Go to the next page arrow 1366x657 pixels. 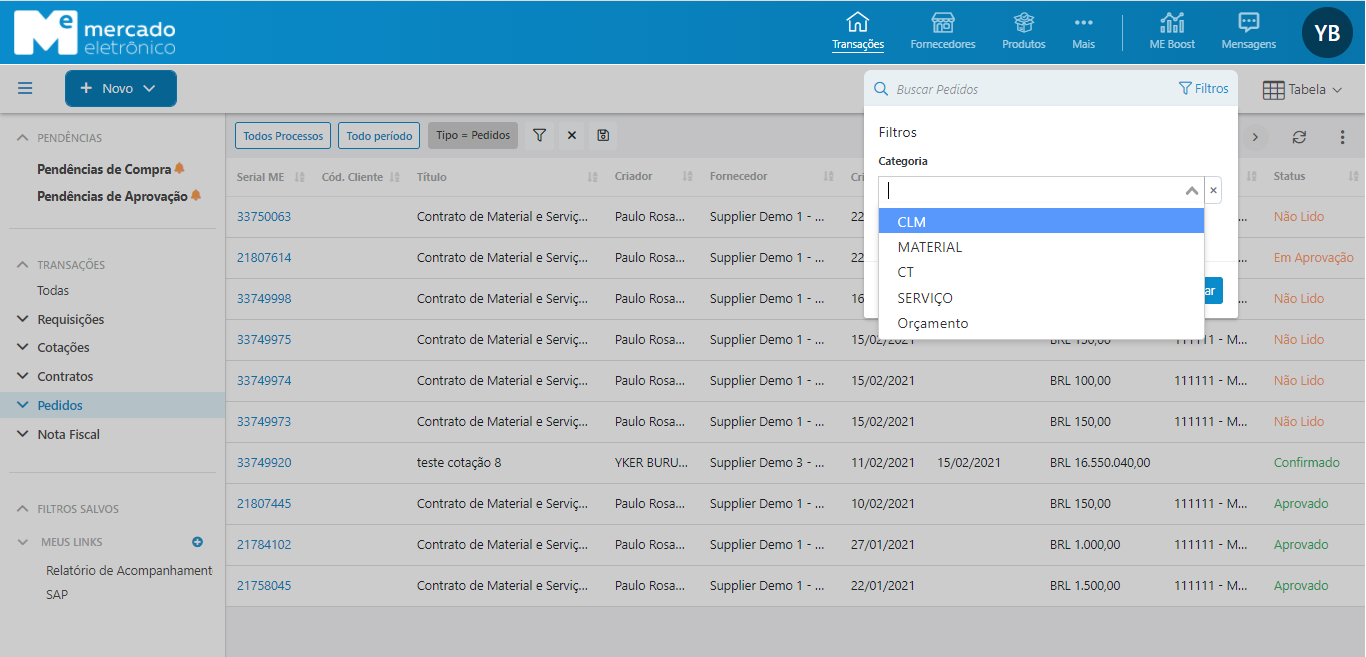point(1254,137)
